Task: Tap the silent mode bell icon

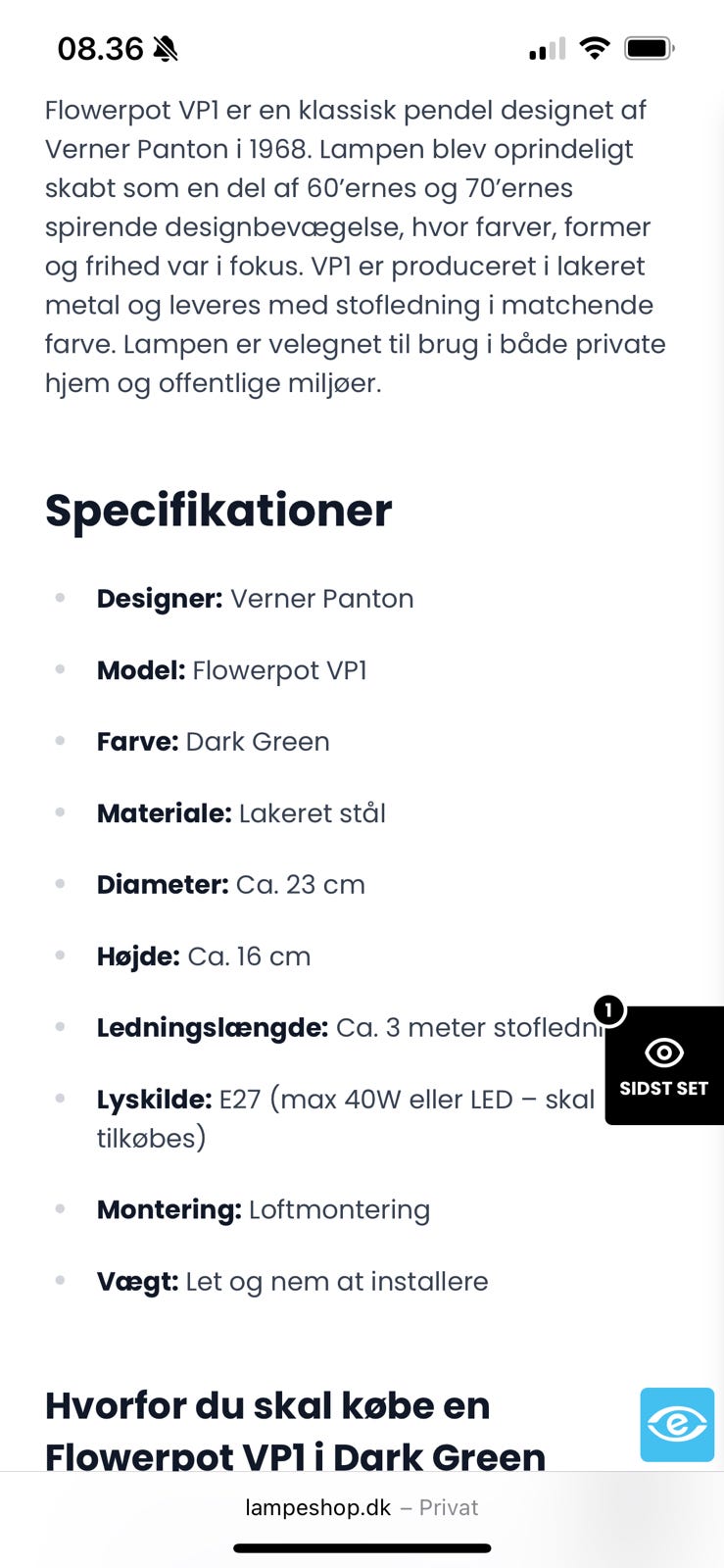Action: pos(166,48)
